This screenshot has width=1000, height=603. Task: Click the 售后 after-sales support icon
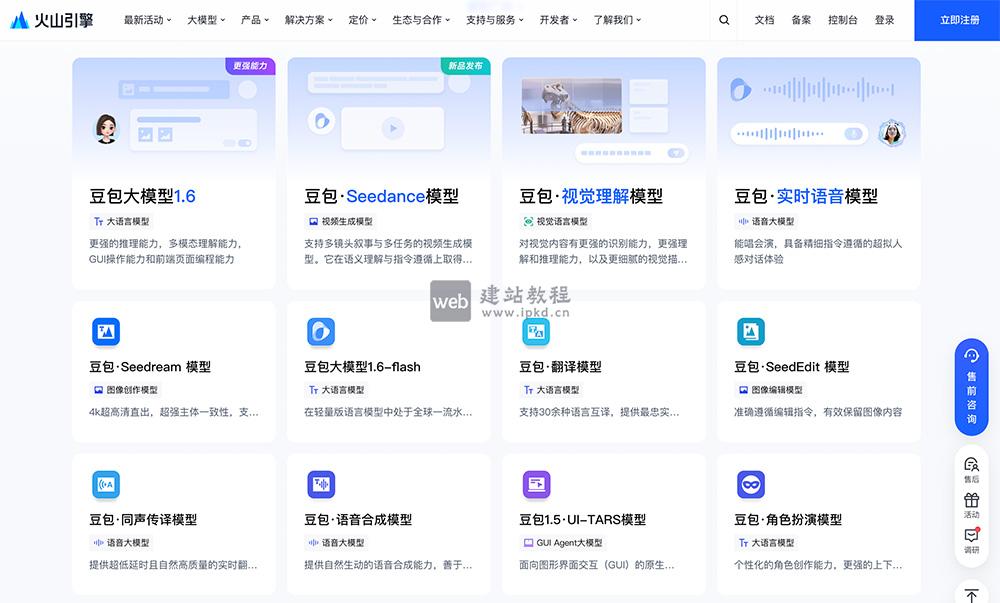[969, 466]
